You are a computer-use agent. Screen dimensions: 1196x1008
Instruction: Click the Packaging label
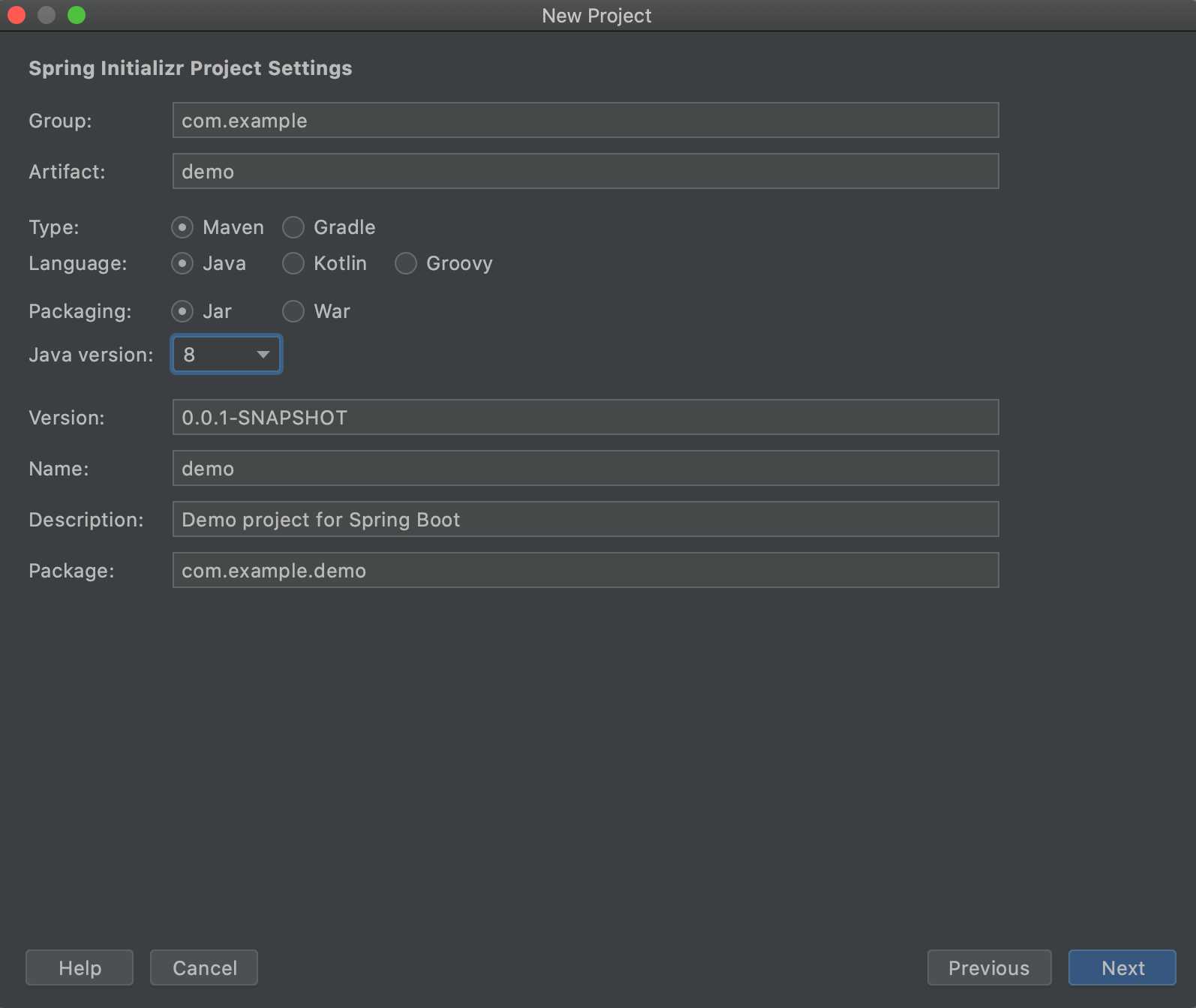point(80,311)
